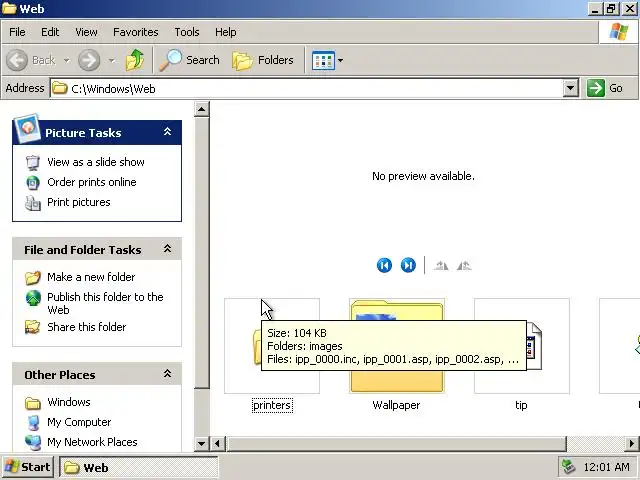Screen dimensions: 640x480
Task: Open the Favorites menu
Action: pos(136,32)
